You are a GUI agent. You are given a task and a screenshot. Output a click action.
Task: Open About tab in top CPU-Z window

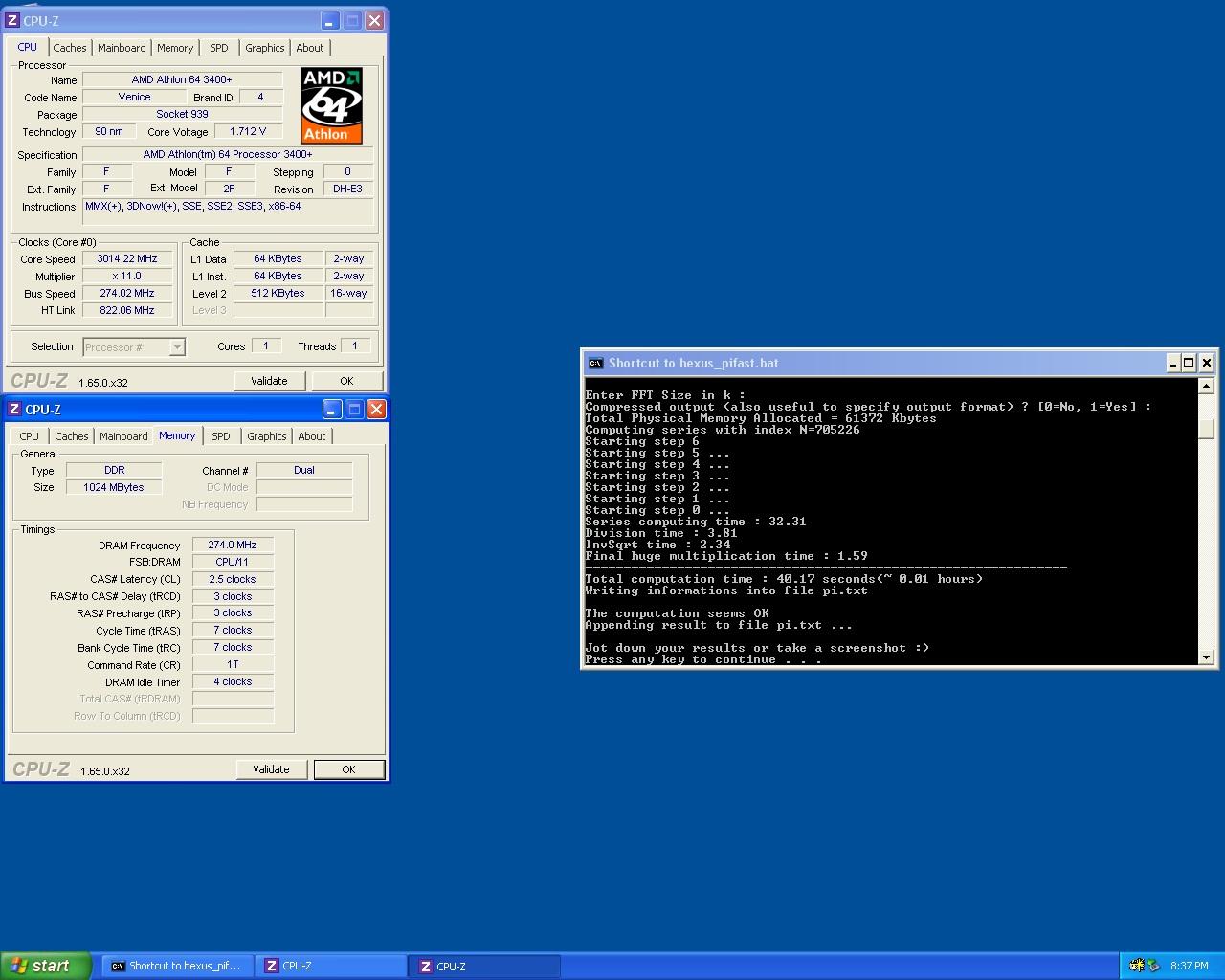coord(310,48)
